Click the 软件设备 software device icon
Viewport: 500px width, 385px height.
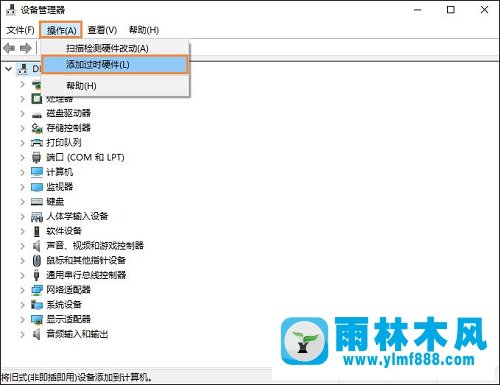pyautogui.click(x=37, y=231)
